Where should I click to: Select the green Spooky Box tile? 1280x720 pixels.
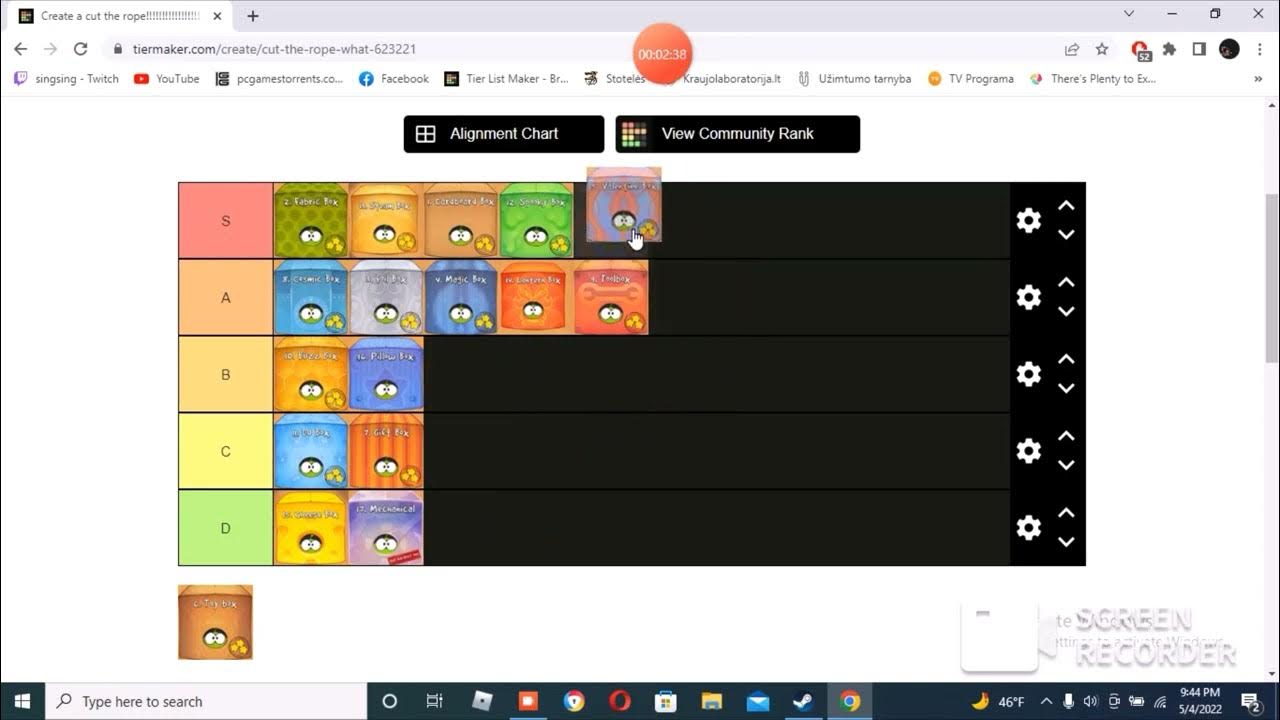(536, 220)
